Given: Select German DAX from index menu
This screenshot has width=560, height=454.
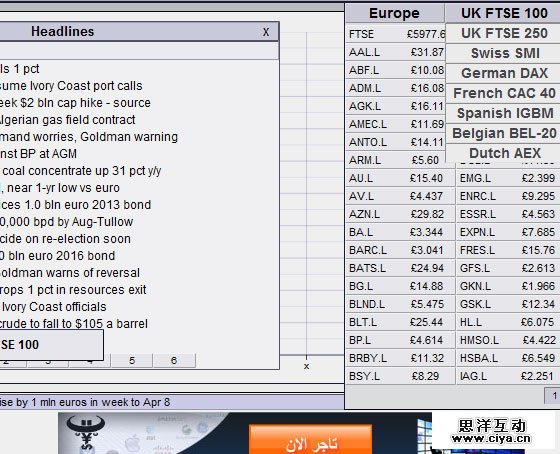Looking at the screenshot, I should (x=504, y=73).
